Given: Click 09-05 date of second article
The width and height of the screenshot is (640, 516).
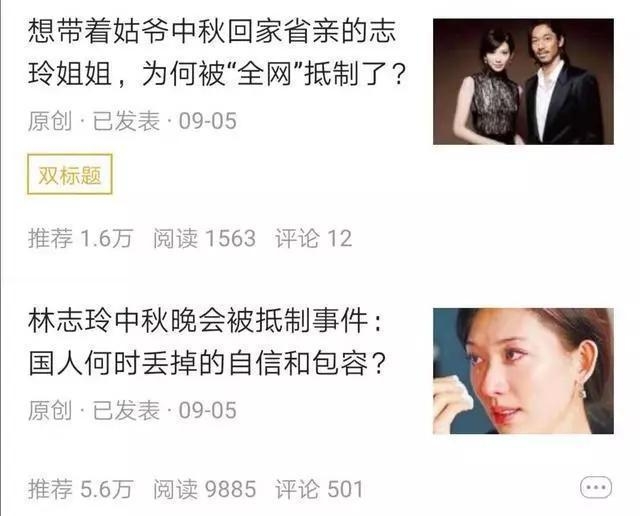Looking at the screenshot, I should [x=208, y=410].
